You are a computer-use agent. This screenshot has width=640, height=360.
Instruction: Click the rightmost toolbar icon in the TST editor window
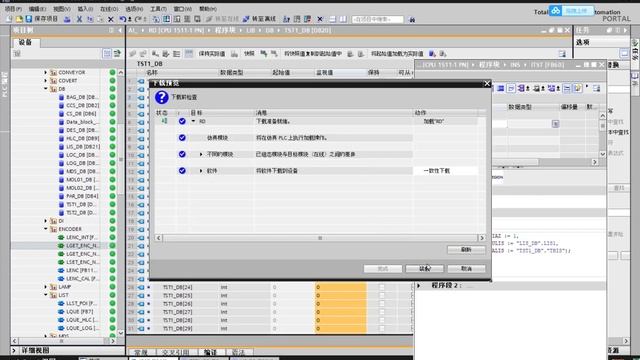(x=597, y=89)
